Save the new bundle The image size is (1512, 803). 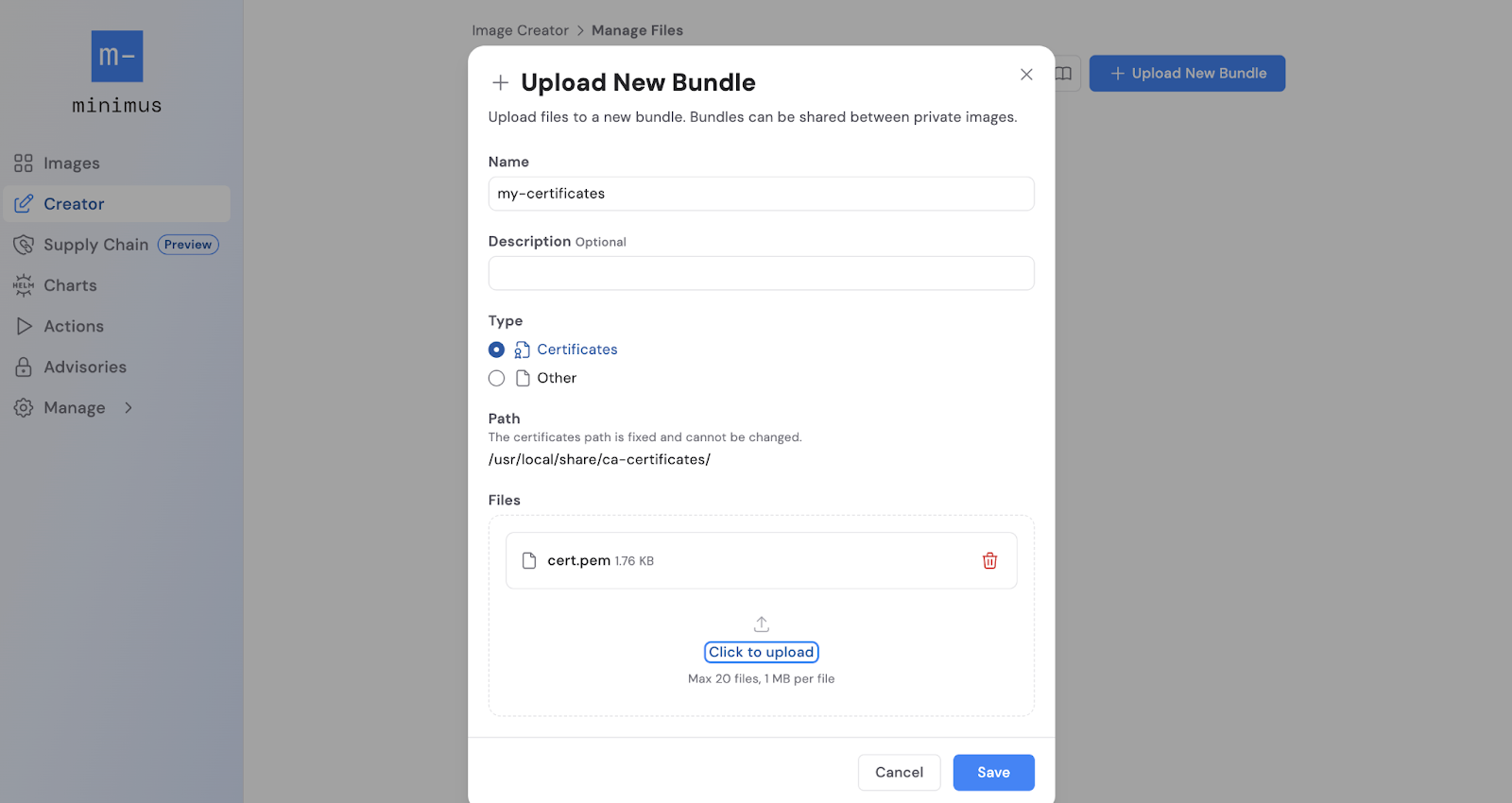pos(993,773)
